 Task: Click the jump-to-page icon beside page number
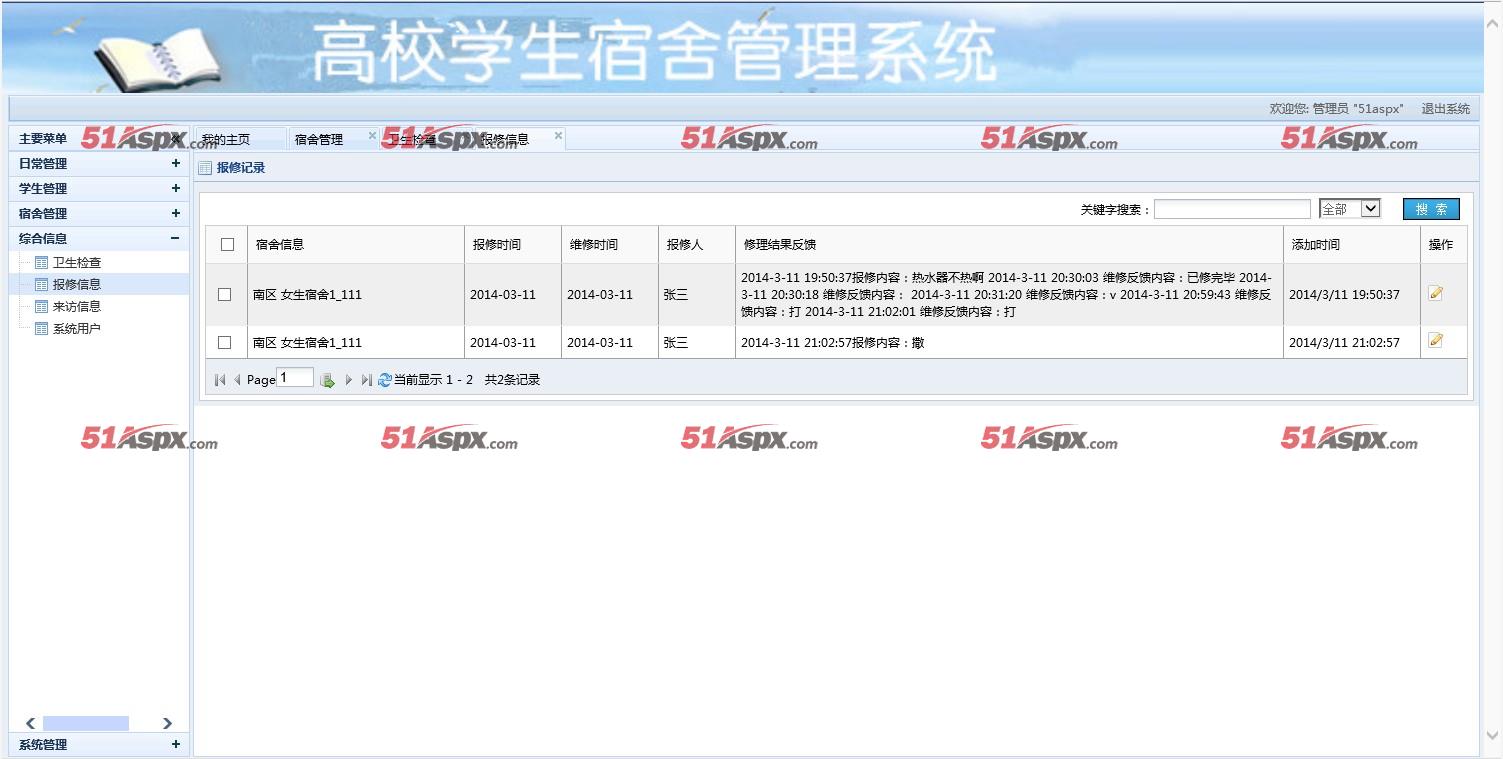327,380
